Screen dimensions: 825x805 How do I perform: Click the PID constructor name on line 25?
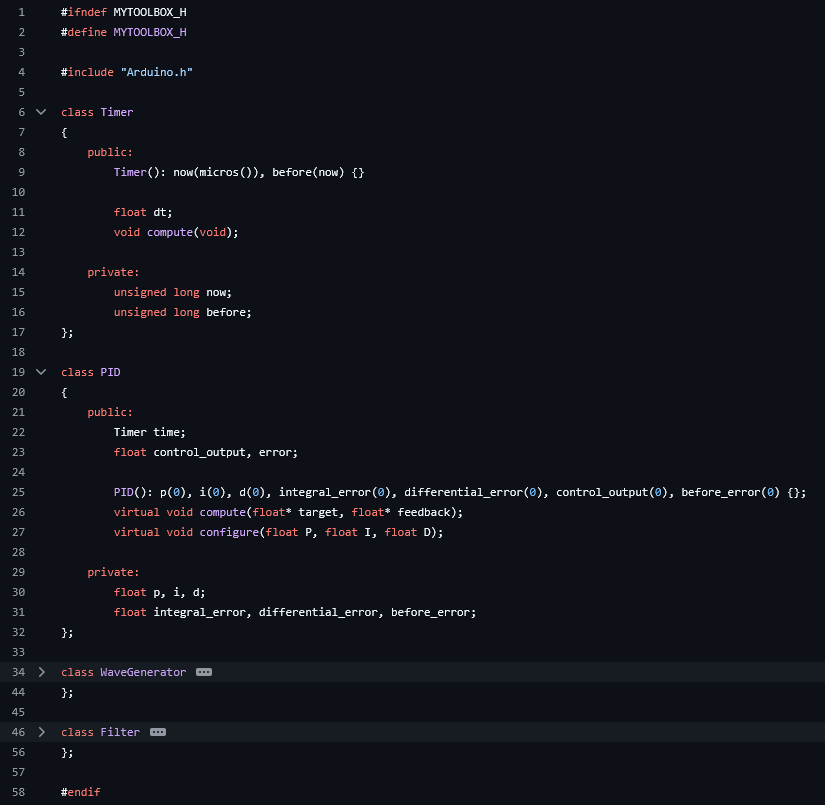coord(123,492)
